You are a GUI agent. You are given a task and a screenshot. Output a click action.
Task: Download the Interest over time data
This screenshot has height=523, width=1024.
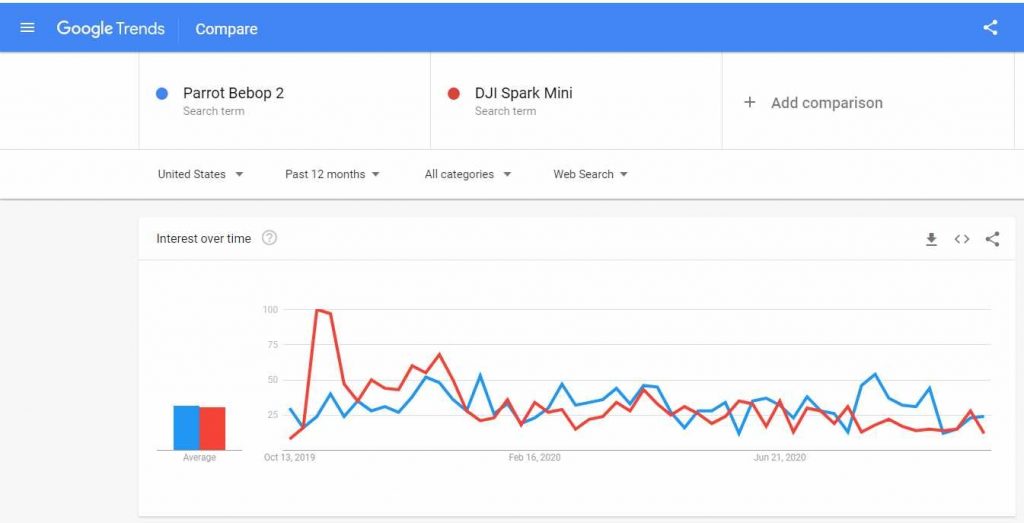click(x=931, y=239)
